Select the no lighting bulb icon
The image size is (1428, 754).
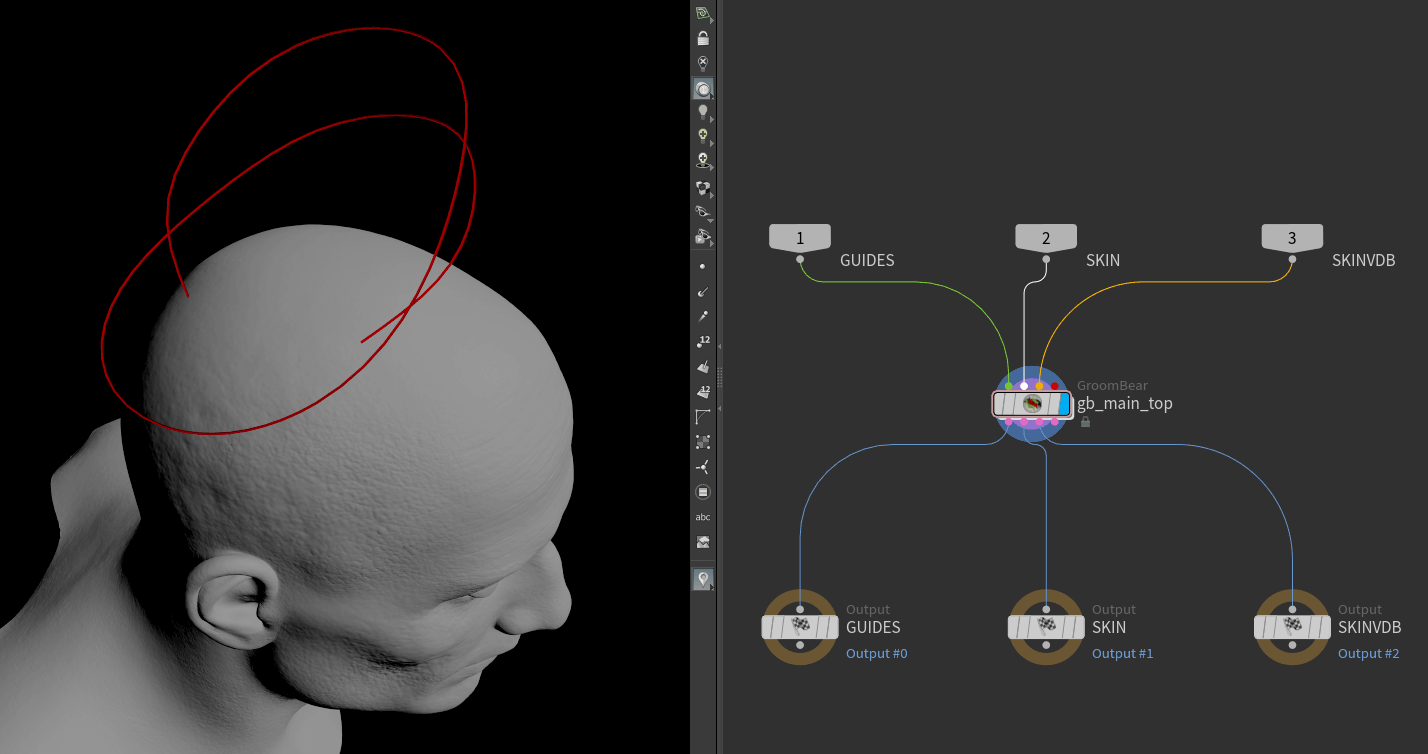click(703, 63)
